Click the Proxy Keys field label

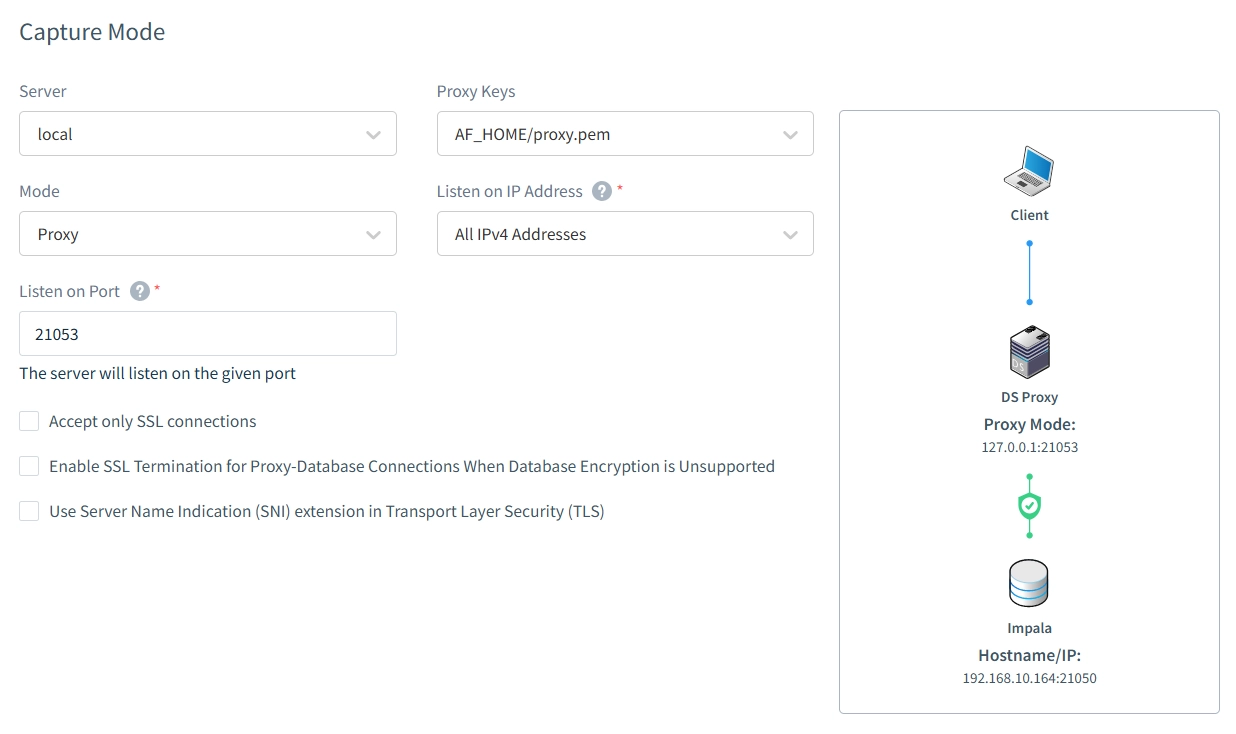(476, 91)
